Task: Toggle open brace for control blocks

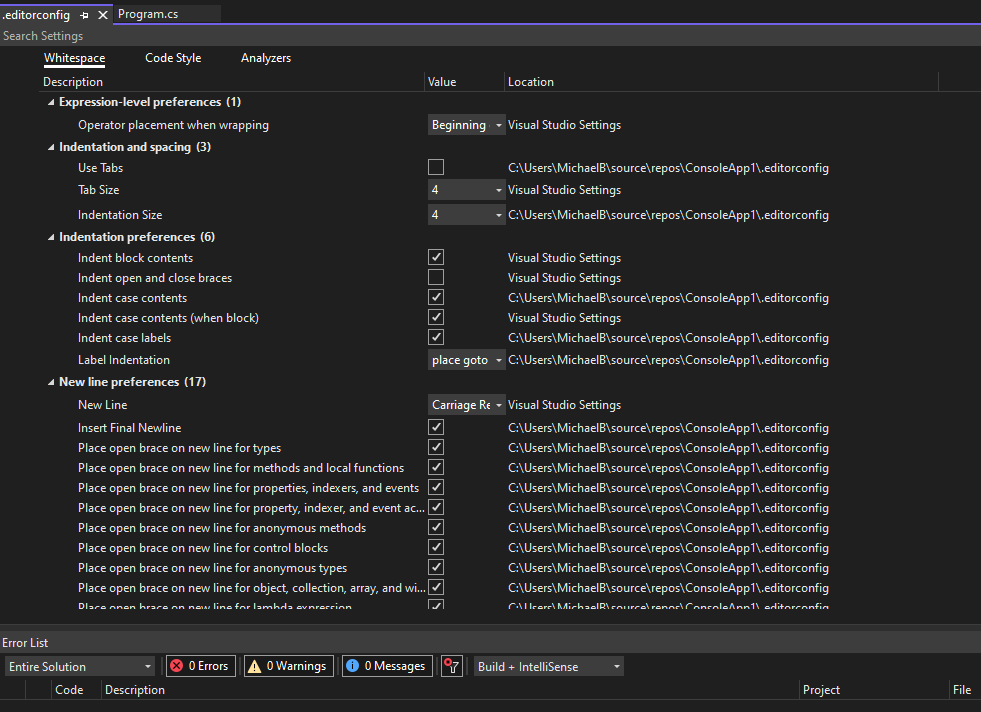Action: (x=436, y=547)
